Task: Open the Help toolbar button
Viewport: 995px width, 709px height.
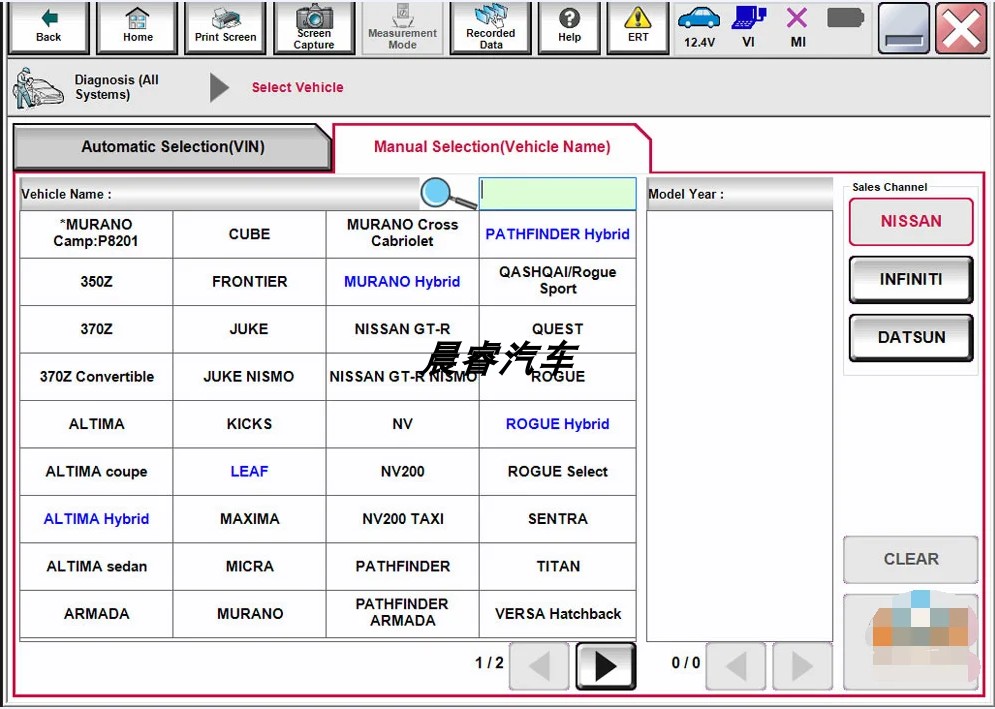Action: coord(569,28)
